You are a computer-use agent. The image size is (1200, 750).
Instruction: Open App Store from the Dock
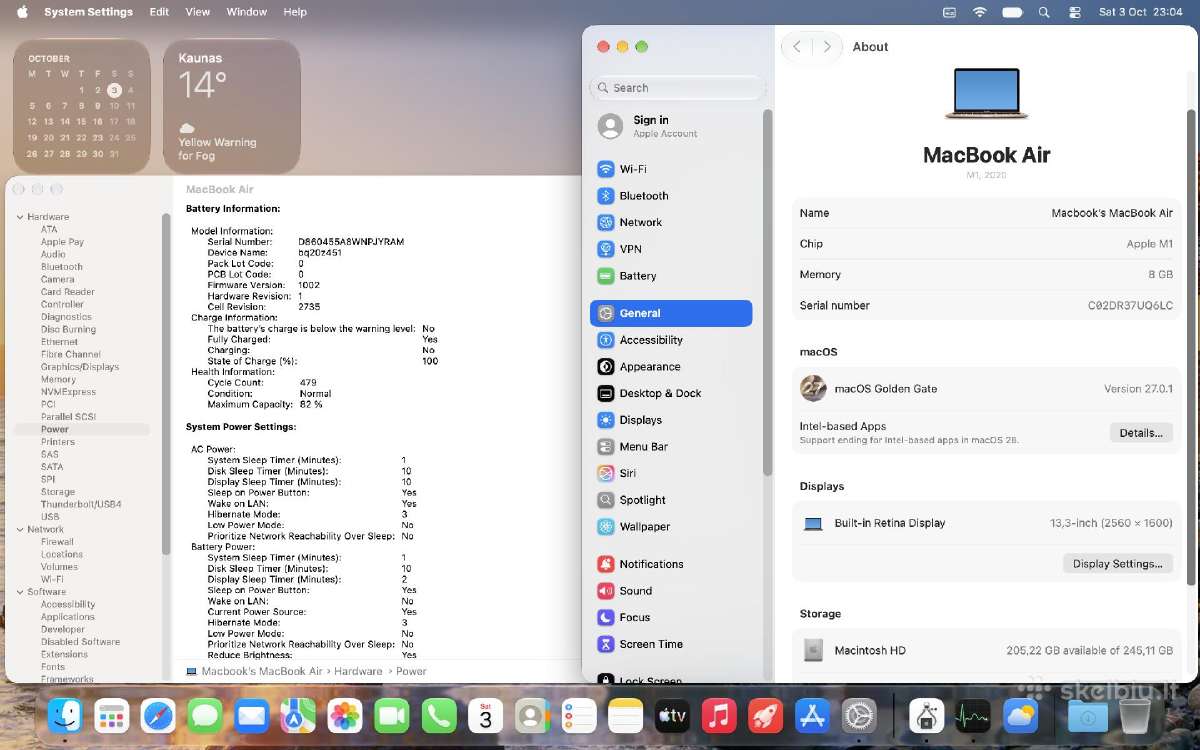click(x=812, y=716)
